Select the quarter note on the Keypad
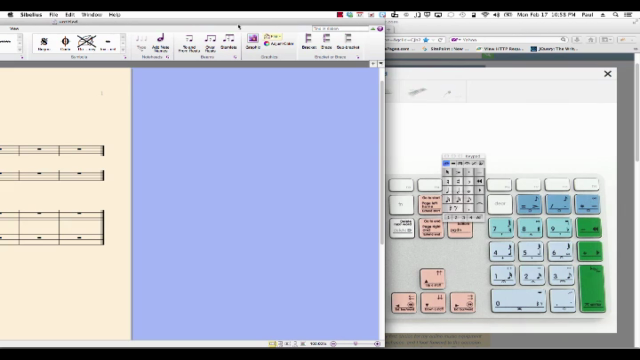Screen dimensions: 640x360 click(x=447, y=190)
